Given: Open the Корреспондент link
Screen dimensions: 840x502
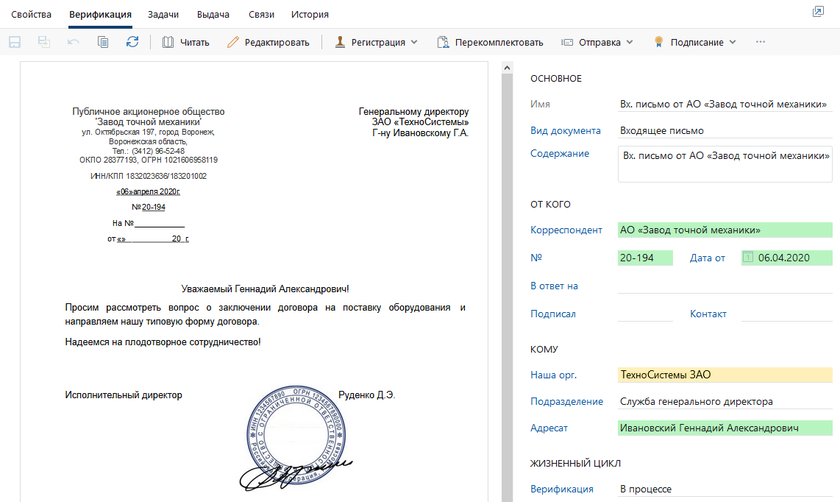Looking at the screenshot, I should coord(565,230).
